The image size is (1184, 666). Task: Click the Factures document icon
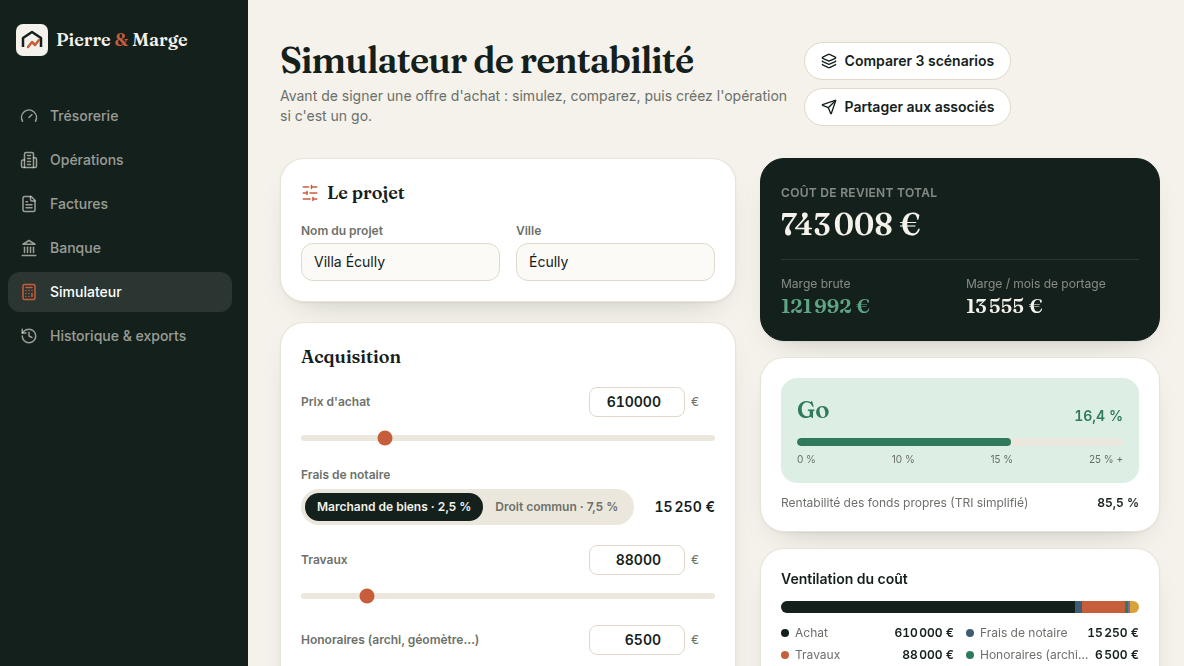(x=29, y=204)
